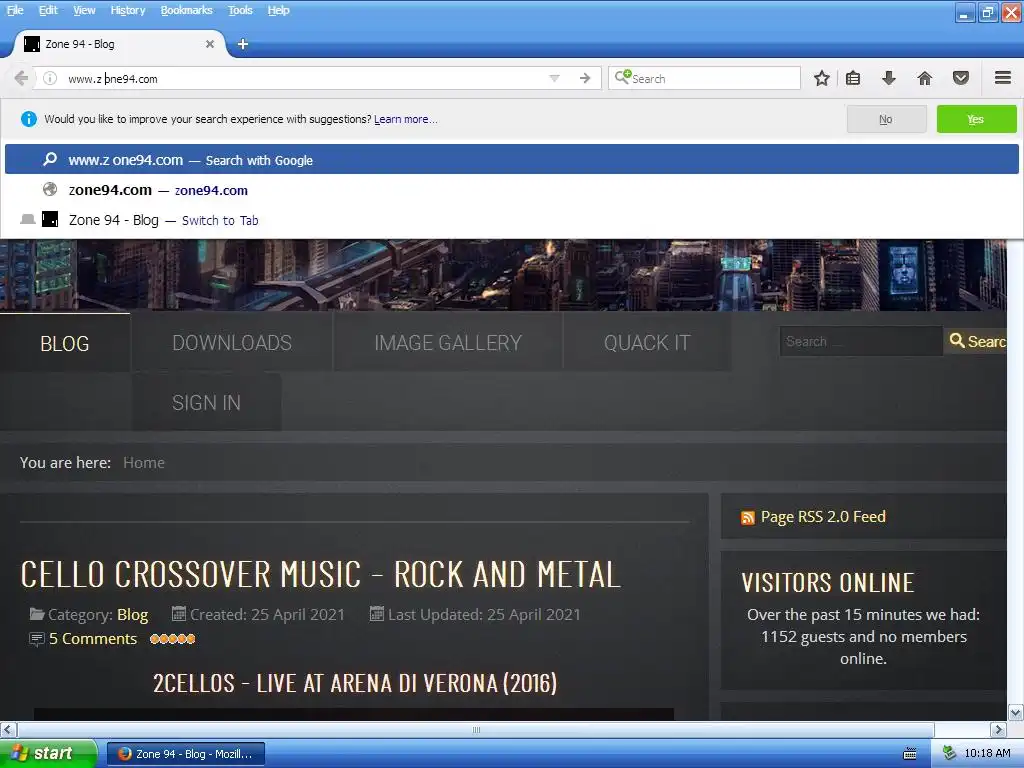The image size is (1024, 768).
Task: Show bookmarks list icon
Action: [x=853, y=78]
